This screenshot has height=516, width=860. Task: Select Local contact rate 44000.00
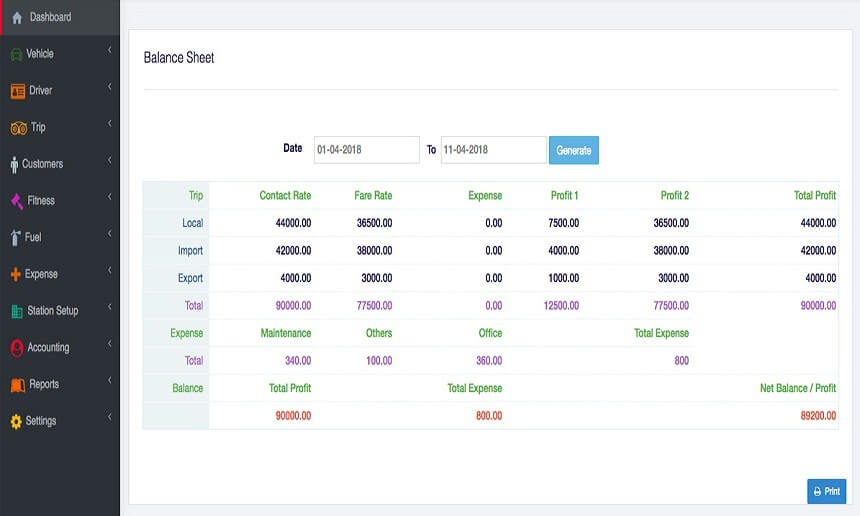coord(293,223)
